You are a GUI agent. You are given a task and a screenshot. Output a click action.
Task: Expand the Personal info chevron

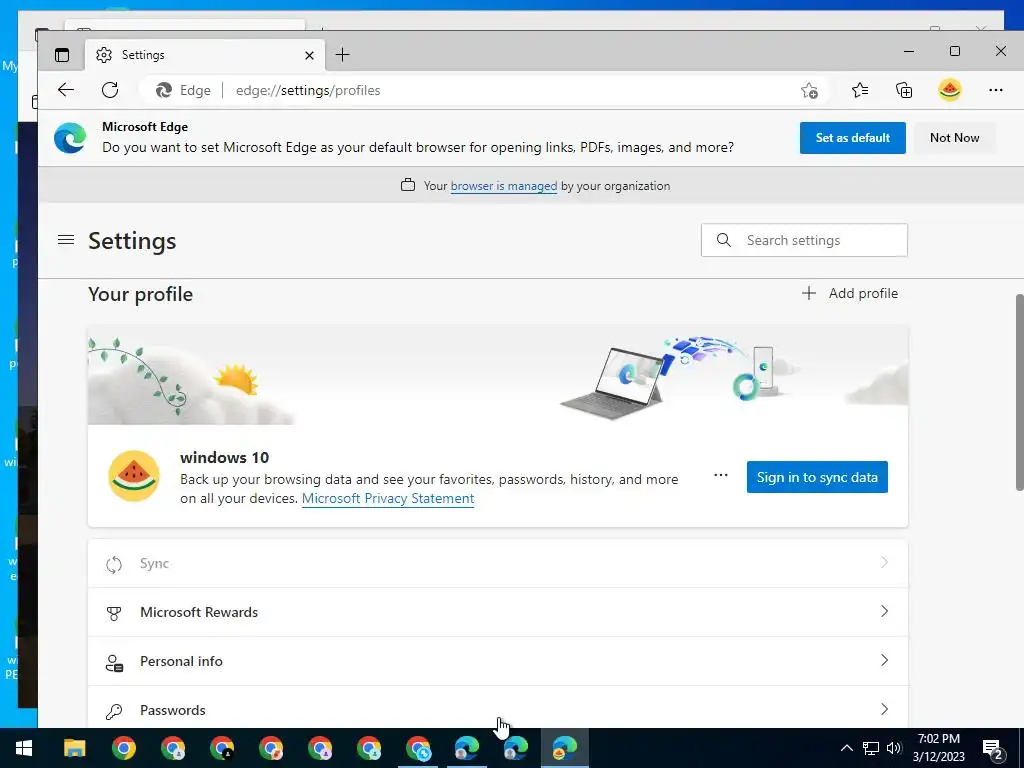(x=884, y=660)
